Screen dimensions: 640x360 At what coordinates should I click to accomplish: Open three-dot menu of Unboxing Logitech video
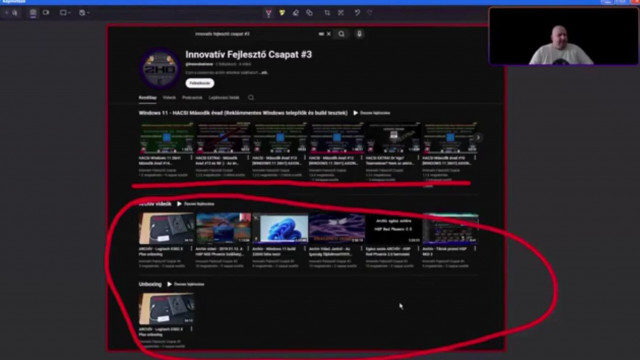[x=191, y=329]
